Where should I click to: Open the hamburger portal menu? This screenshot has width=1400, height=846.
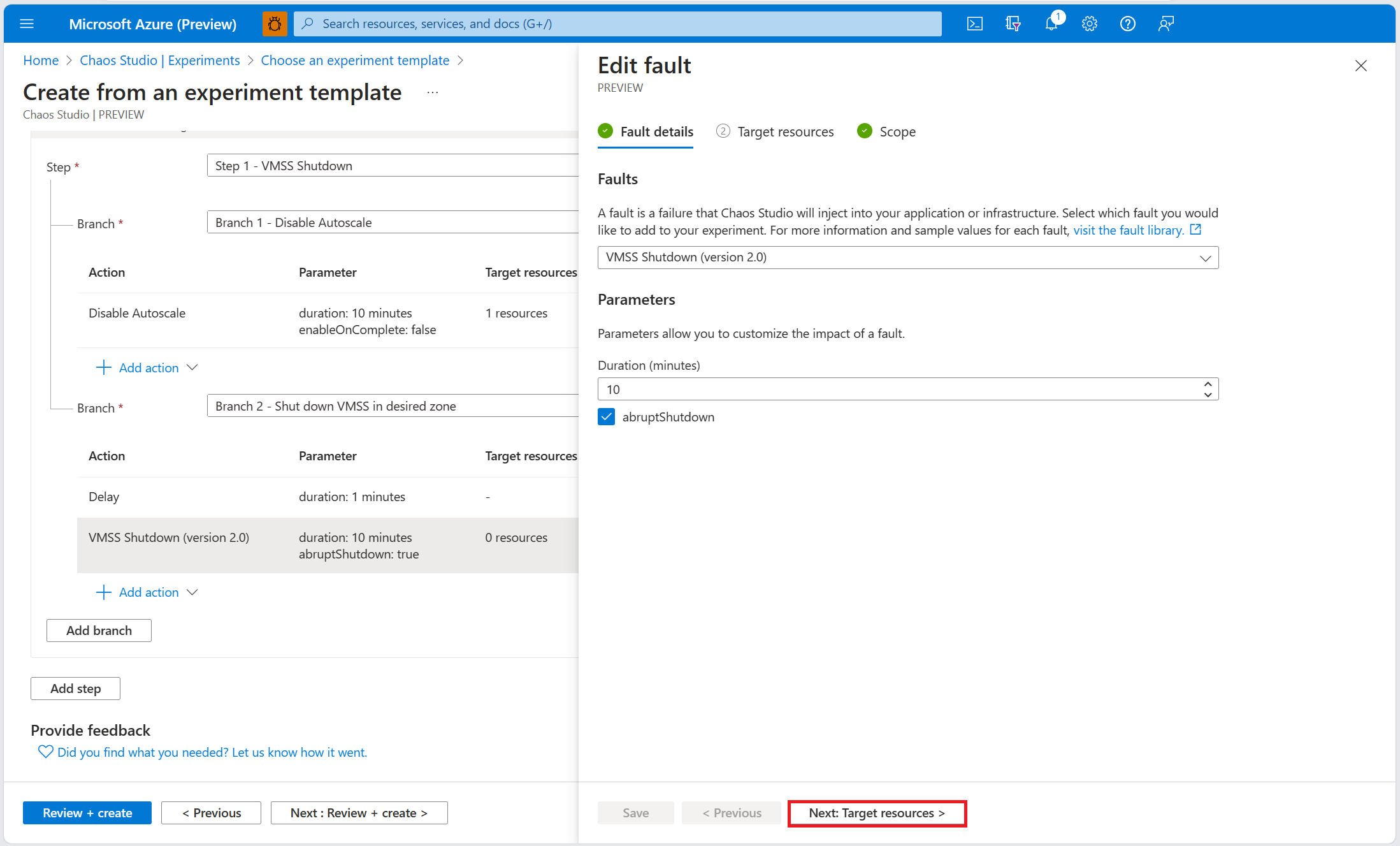(x=27, y=24)
